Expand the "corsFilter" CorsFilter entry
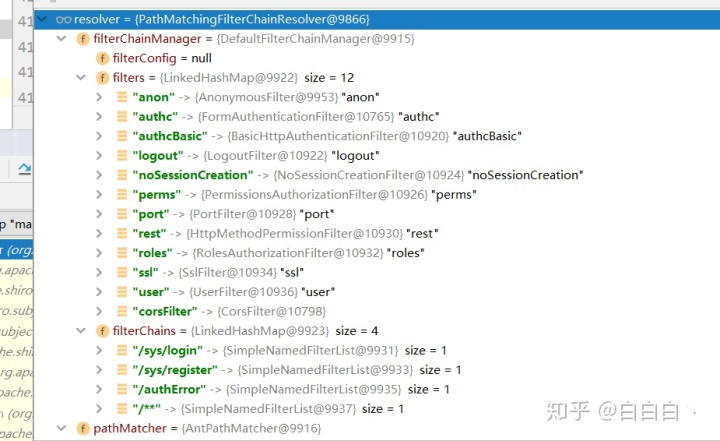 point(99,311)
